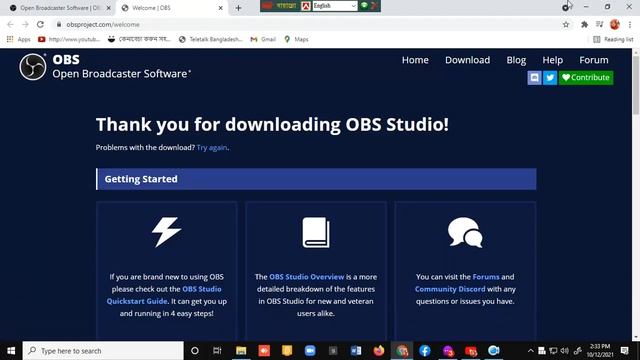The width and height of the screenshot is (640, 360).
Task: Close the Welcome | OBS tab
Action: coord(220,8)
